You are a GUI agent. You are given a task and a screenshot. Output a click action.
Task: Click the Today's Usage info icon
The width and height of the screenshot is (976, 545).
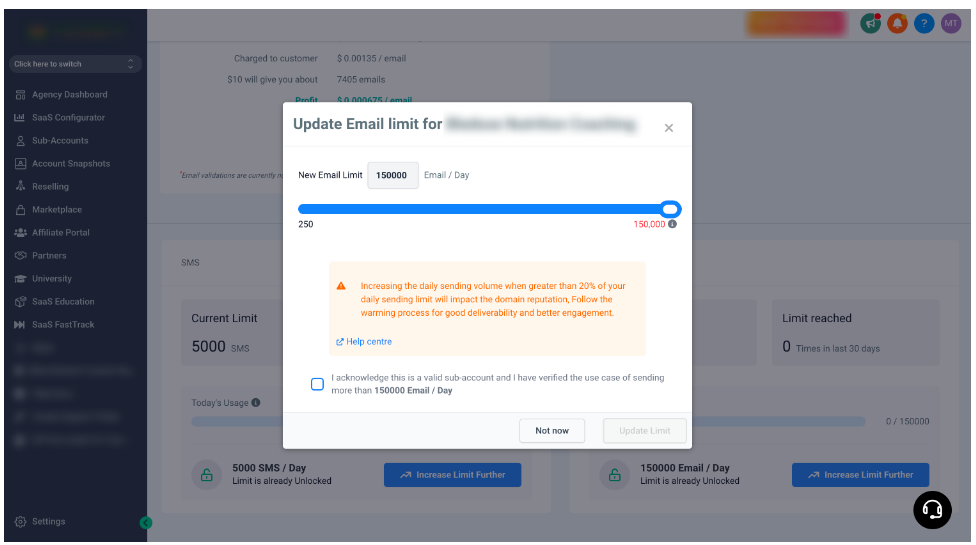pyautogui.click(x=256, y=403)
